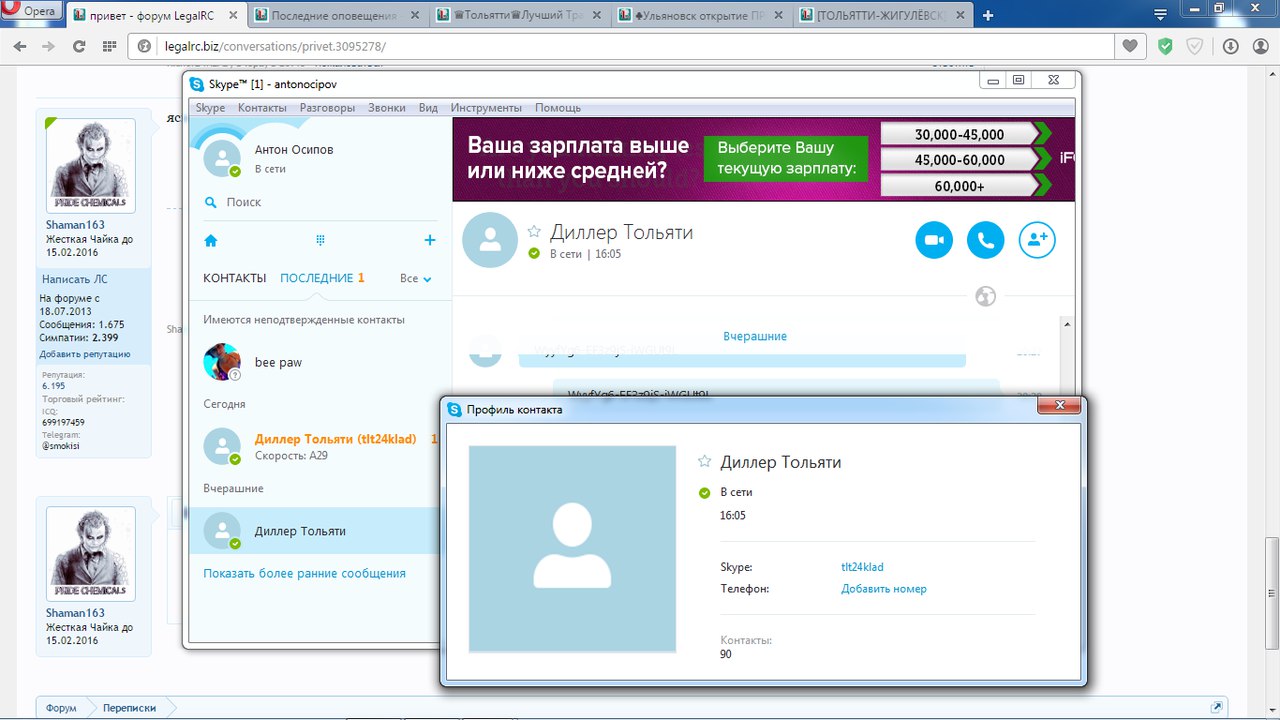Toggle favorite star in the conversation header
Screen dimensions: 1280x720
tap(534, 231)
